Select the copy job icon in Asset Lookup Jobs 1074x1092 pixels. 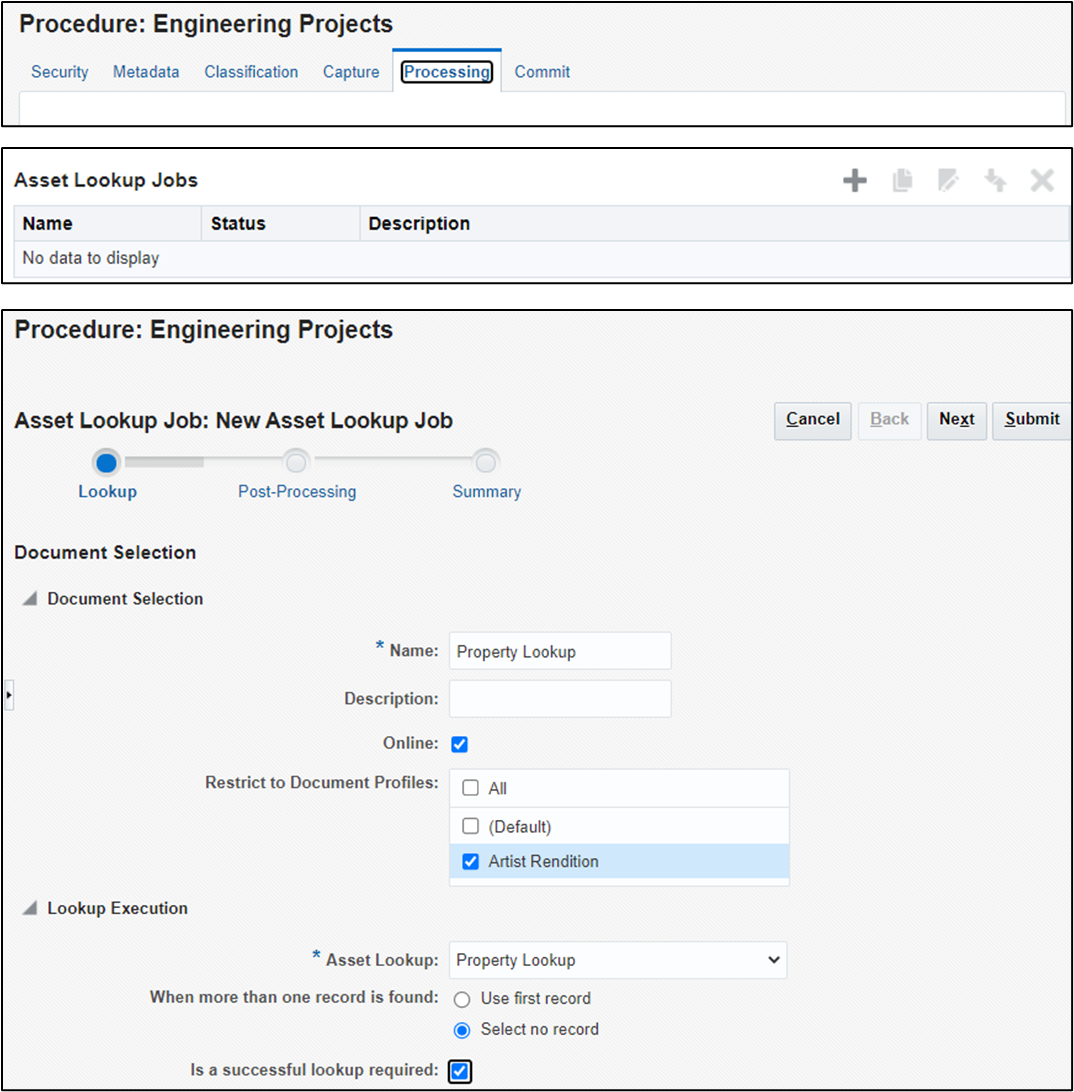[x=902, y=180]
